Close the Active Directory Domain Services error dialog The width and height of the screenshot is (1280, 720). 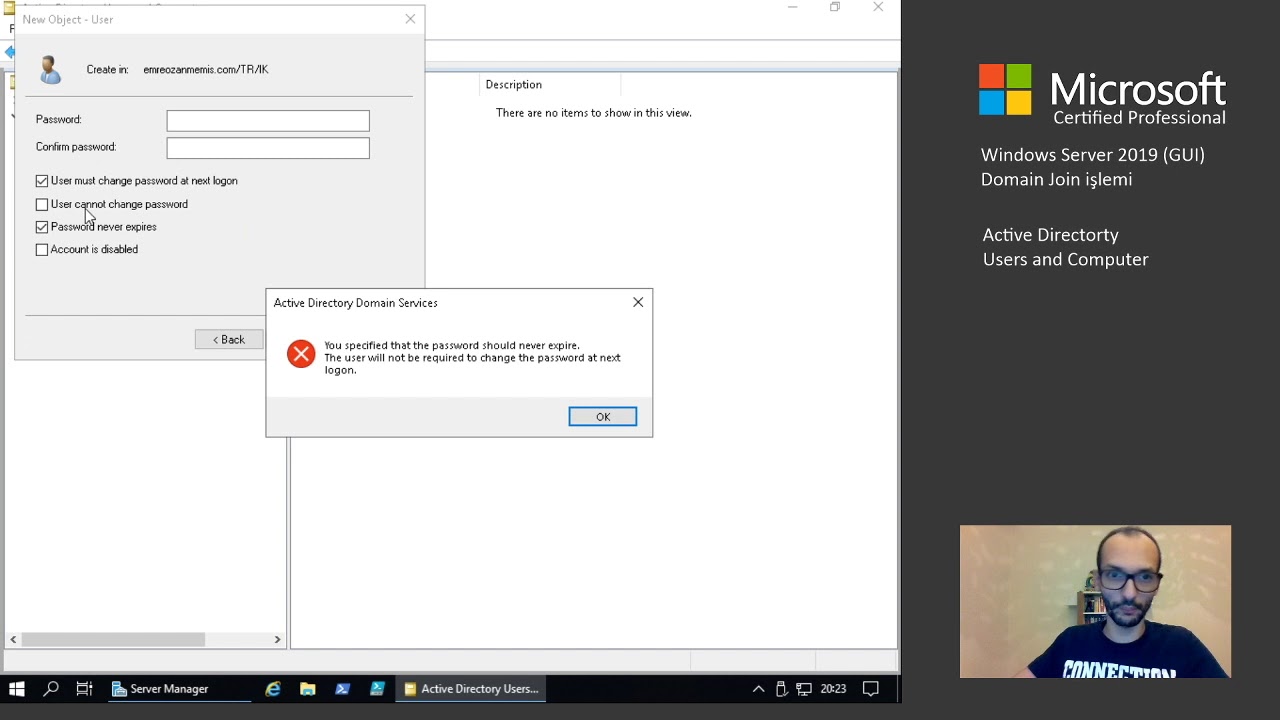coord(638,302)
